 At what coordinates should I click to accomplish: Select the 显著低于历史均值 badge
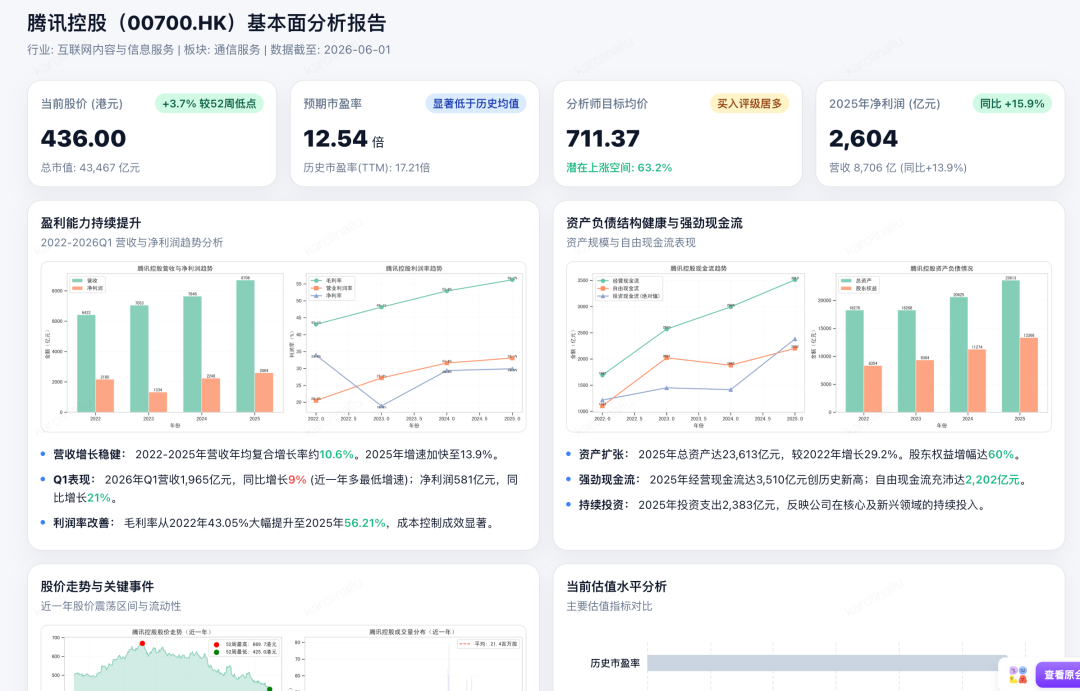click(476, 103)
